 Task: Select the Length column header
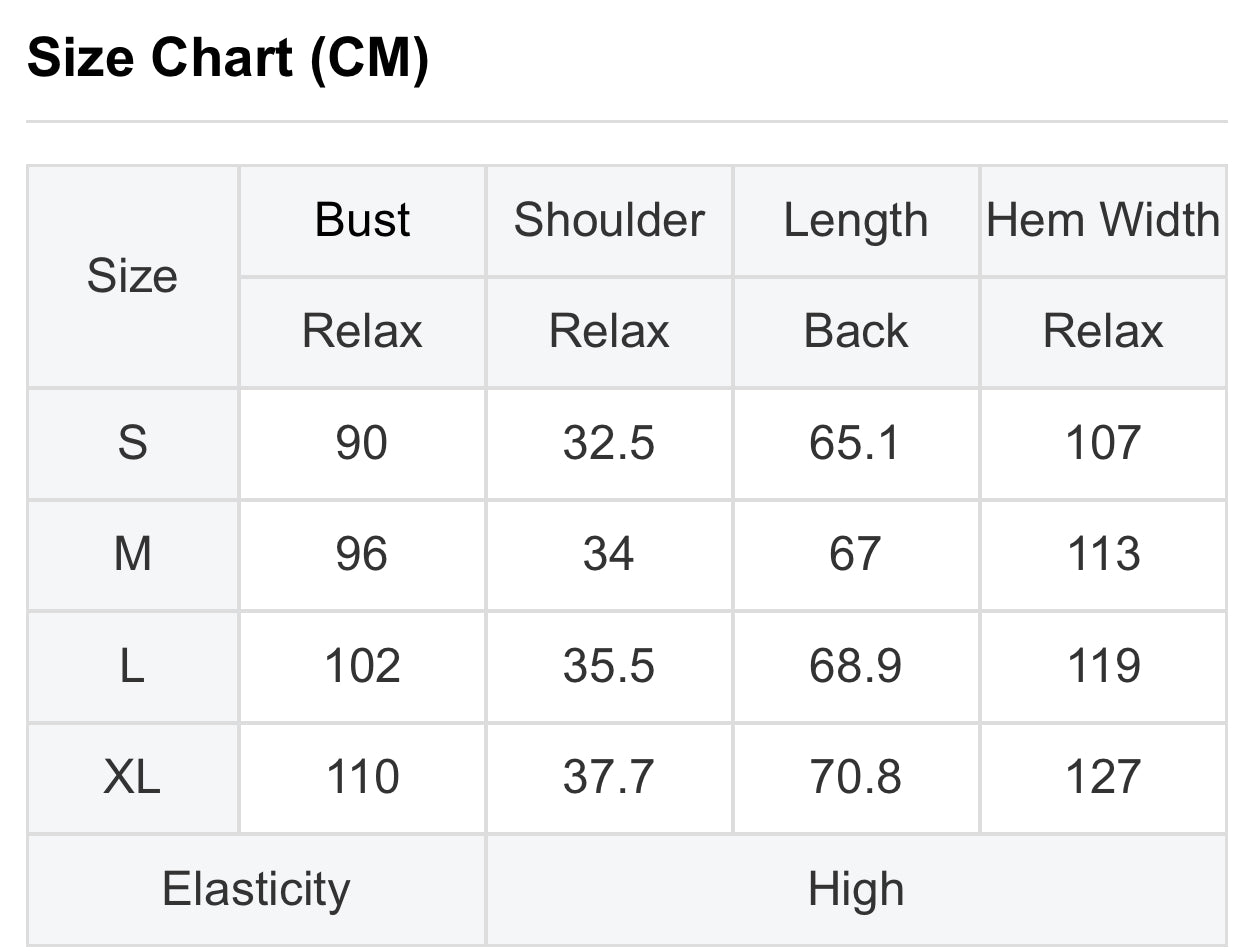(856, 220)
